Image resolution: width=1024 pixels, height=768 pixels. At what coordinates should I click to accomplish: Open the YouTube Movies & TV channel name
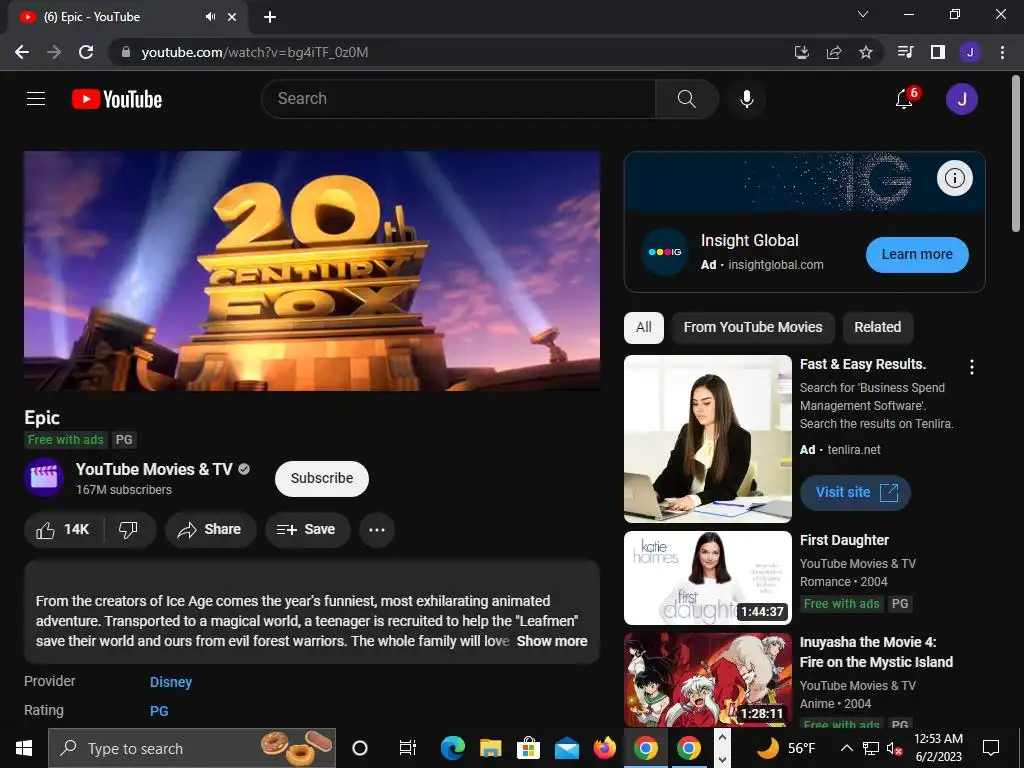click(154, 470)
